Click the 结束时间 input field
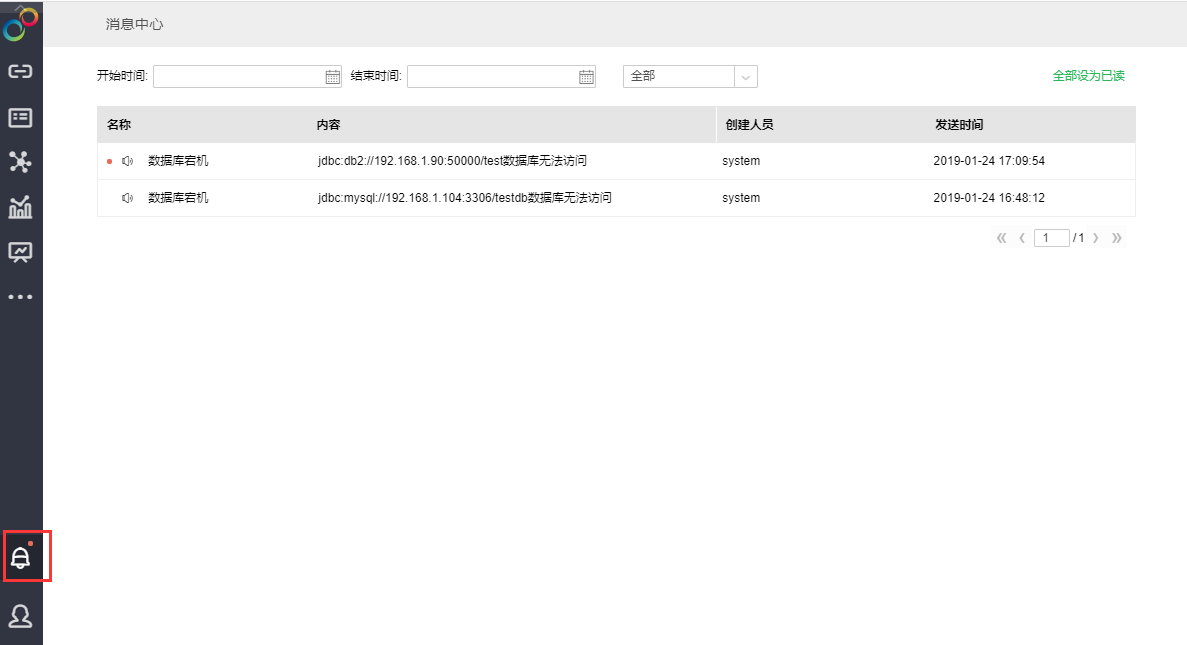The width and height of the screenshot is (1187, 645). click(492, 77)
